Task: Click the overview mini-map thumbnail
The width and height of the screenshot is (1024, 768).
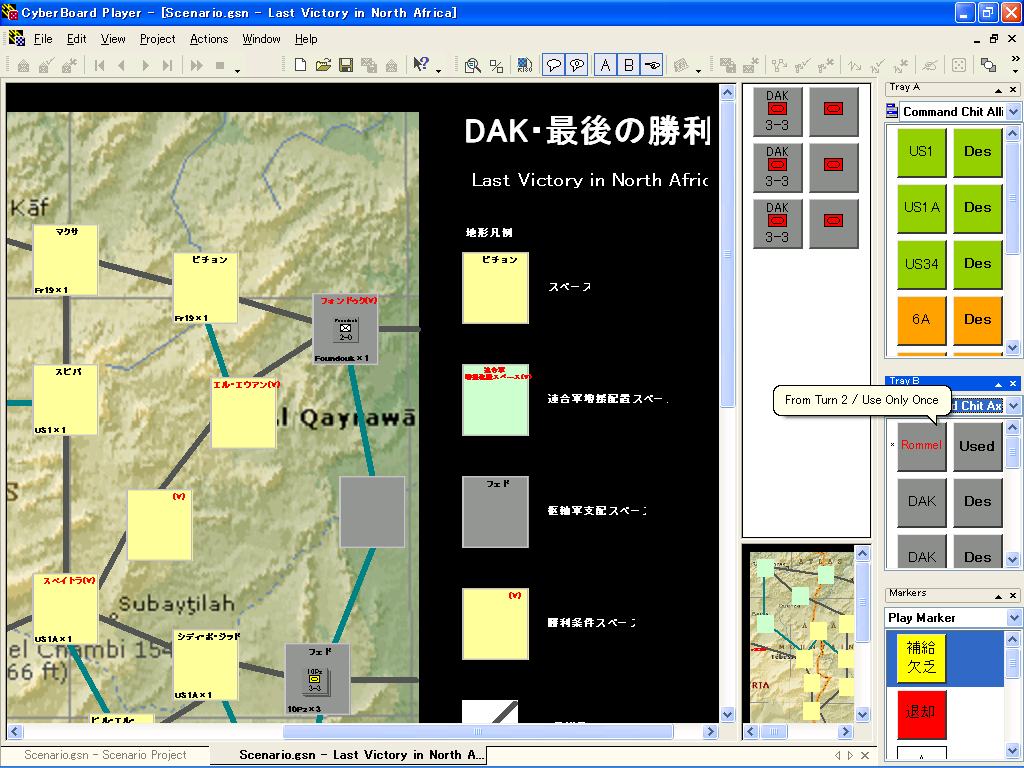Action: (801, 636)
